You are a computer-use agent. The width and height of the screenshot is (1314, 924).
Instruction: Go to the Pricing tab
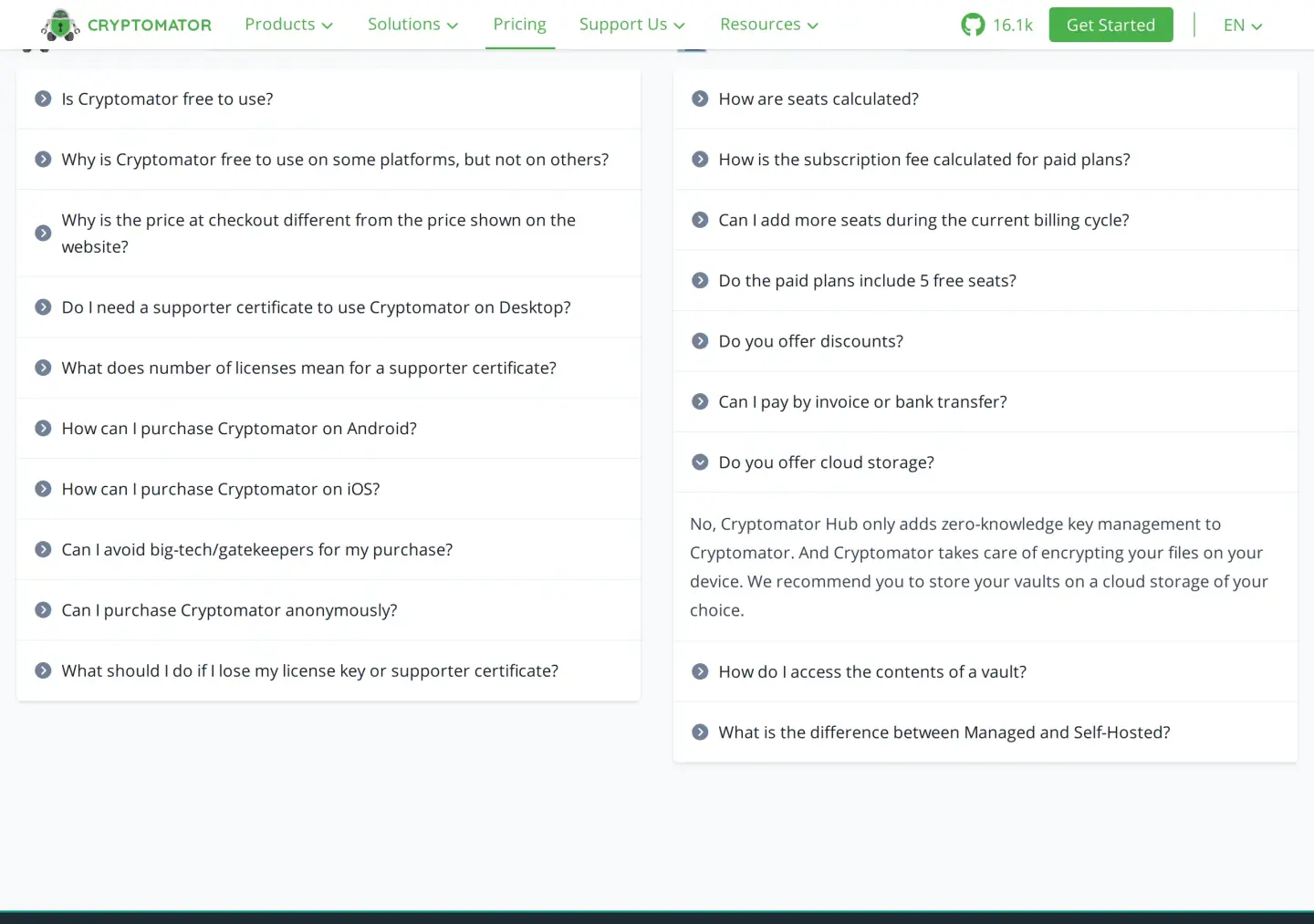[519, 25]
